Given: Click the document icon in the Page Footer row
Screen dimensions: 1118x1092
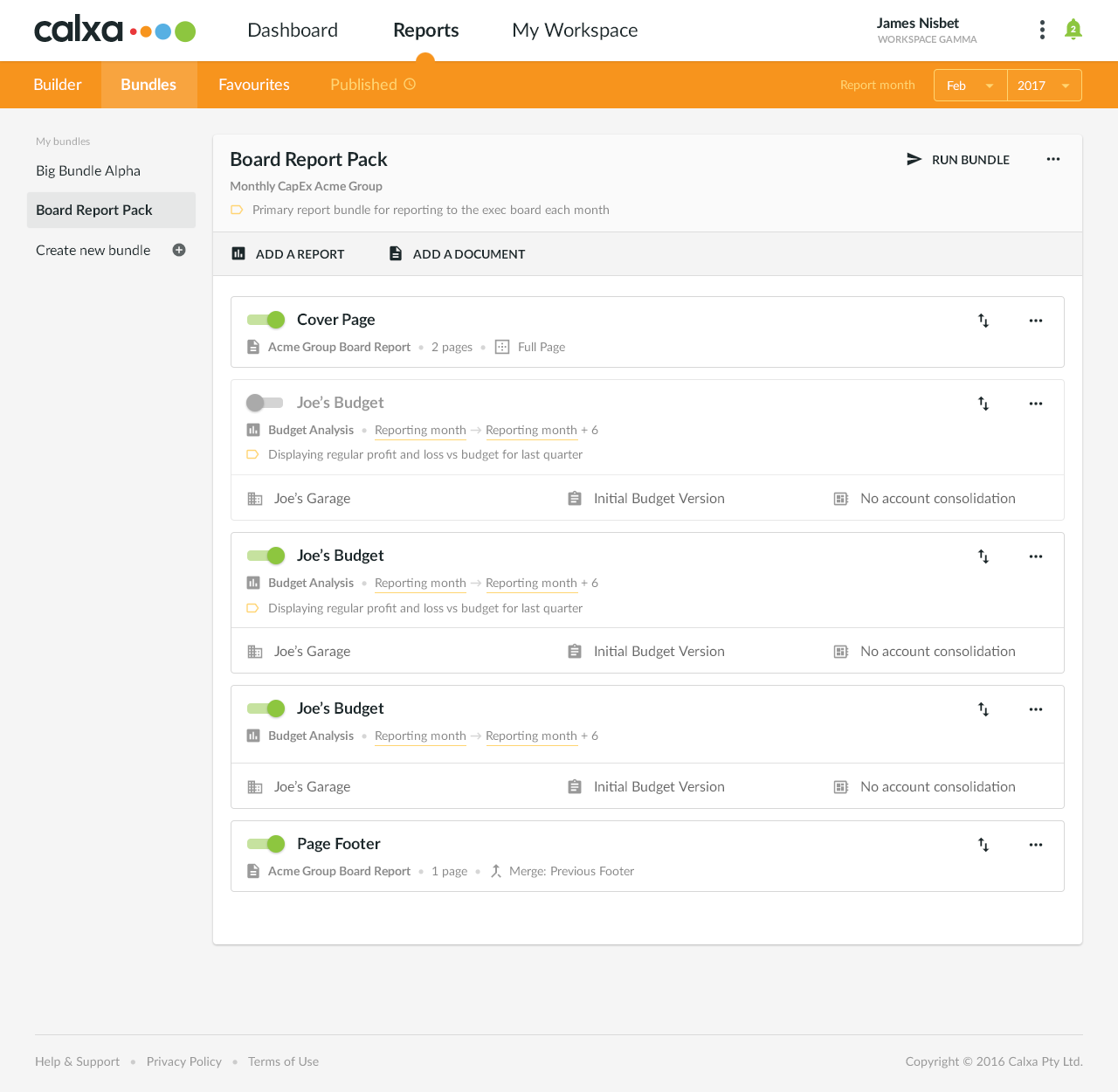Looking at the screenshot, I should pos(253,871).
